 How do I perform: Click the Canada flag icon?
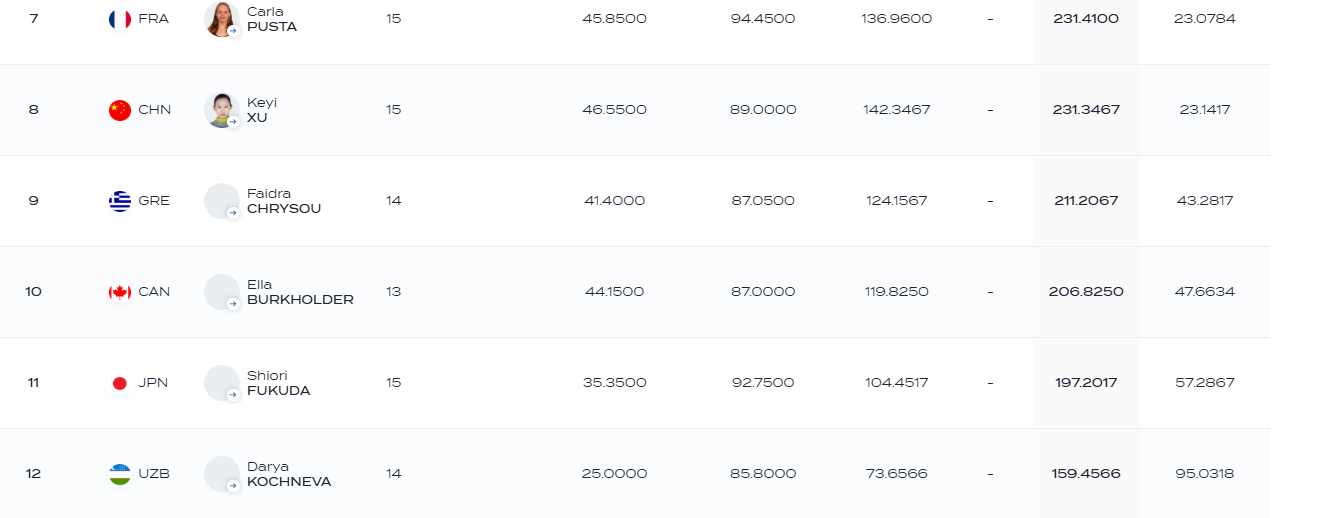pyautogui.click(x=120, y=292)
